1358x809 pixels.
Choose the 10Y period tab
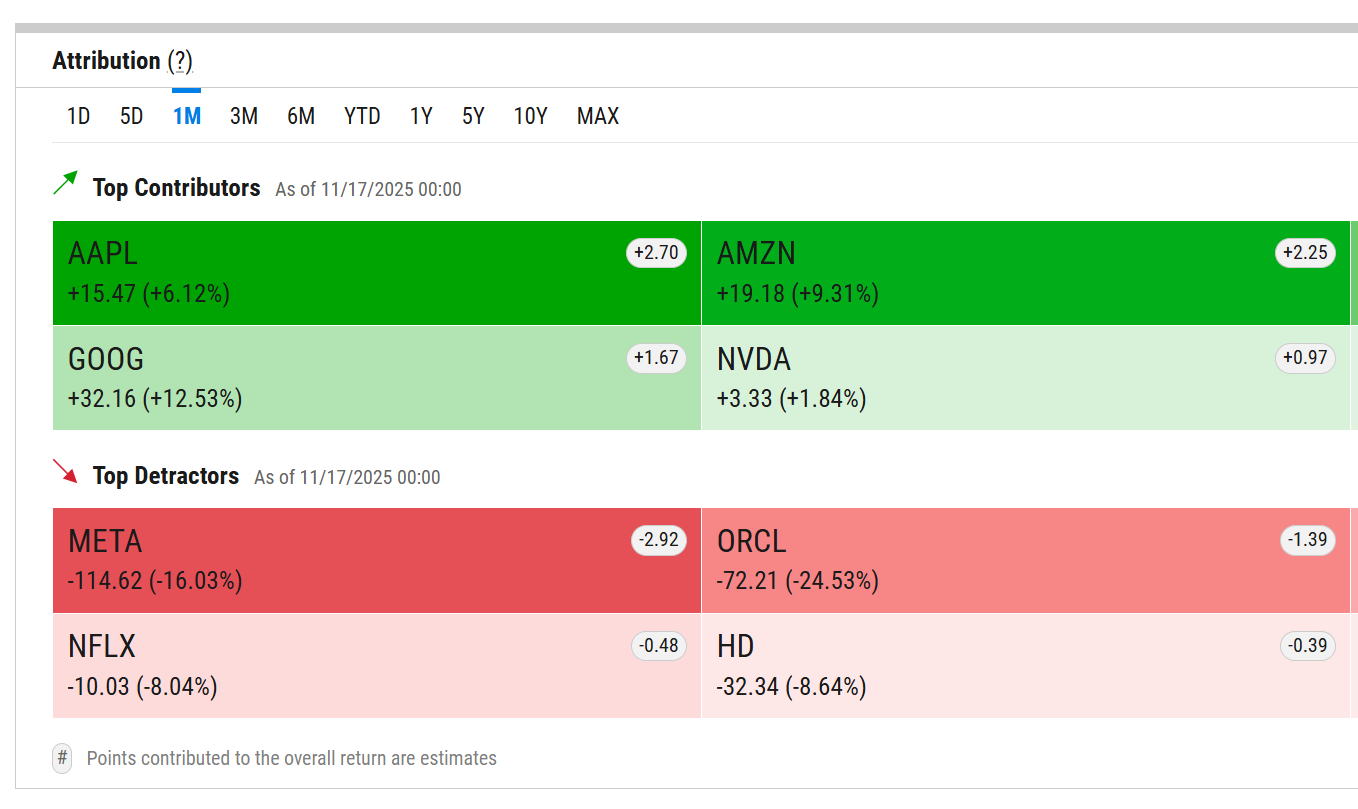(530, 116)
